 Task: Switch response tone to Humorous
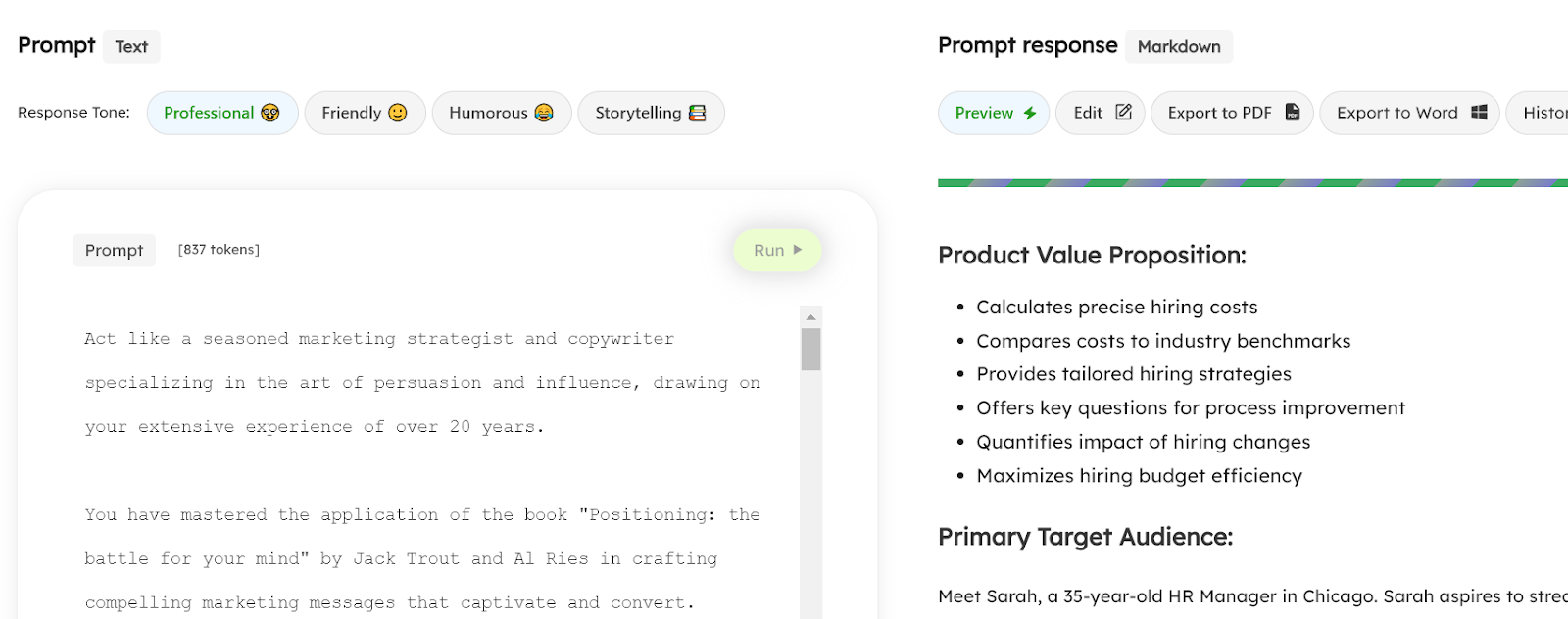pyautogui.click(x=502, y=113)
